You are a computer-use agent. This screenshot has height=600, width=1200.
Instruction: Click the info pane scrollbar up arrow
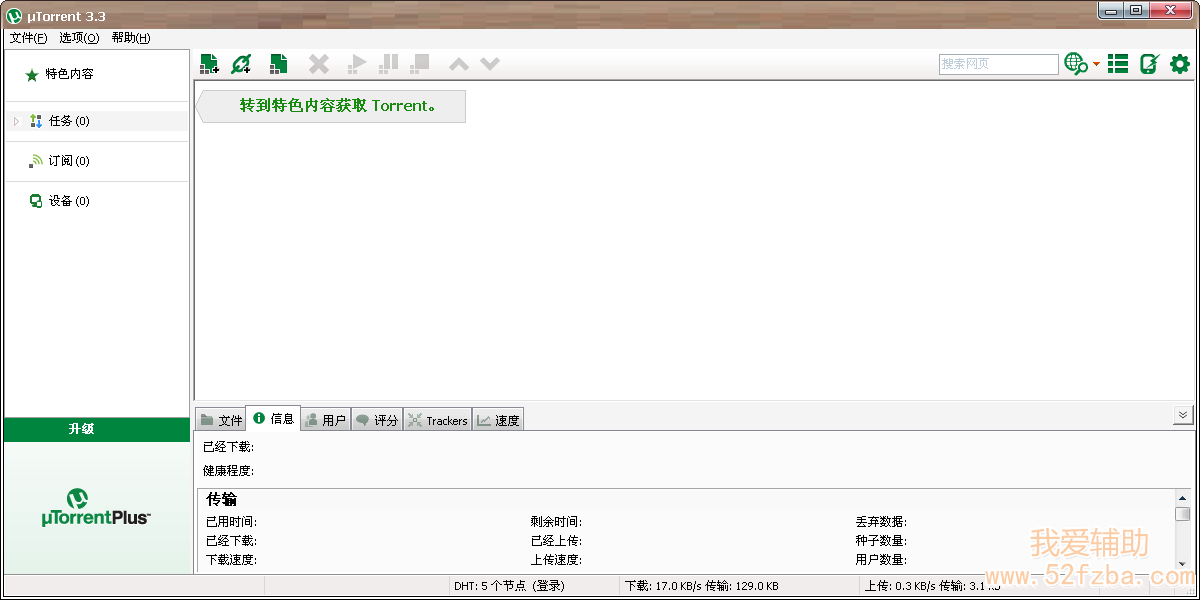click(1183, 497)
